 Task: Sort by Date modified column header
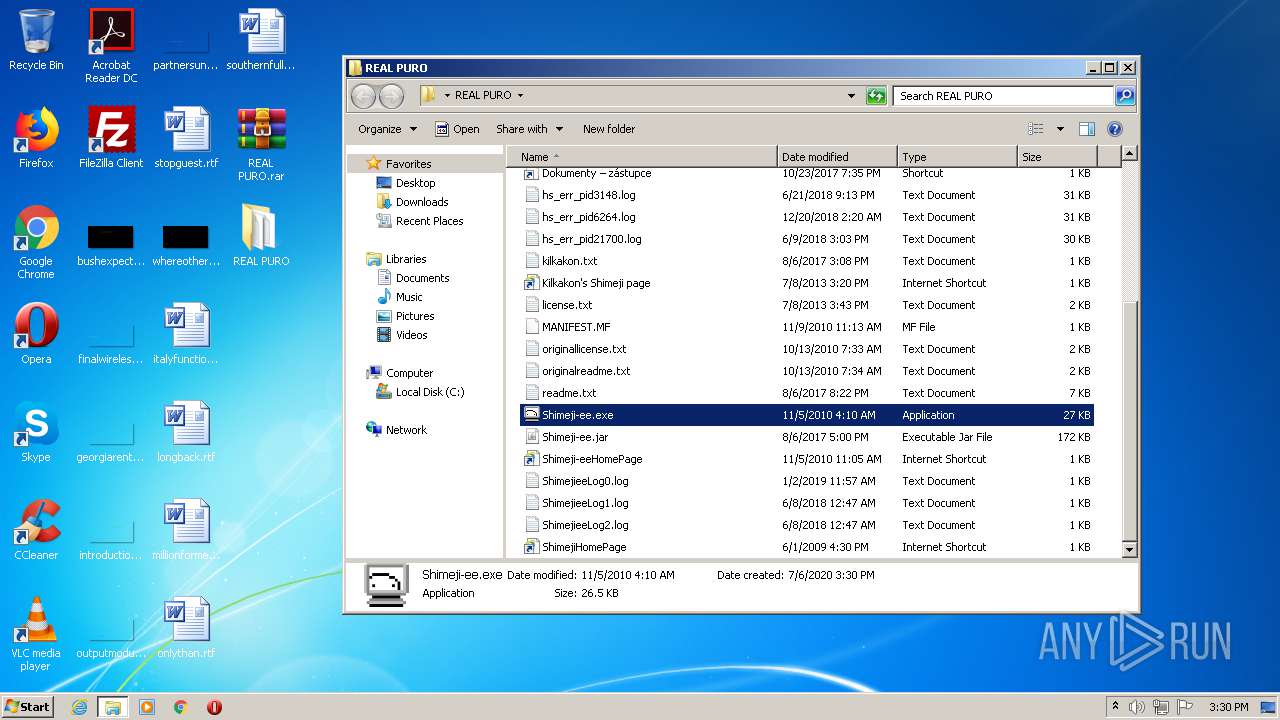click(837, 157)
